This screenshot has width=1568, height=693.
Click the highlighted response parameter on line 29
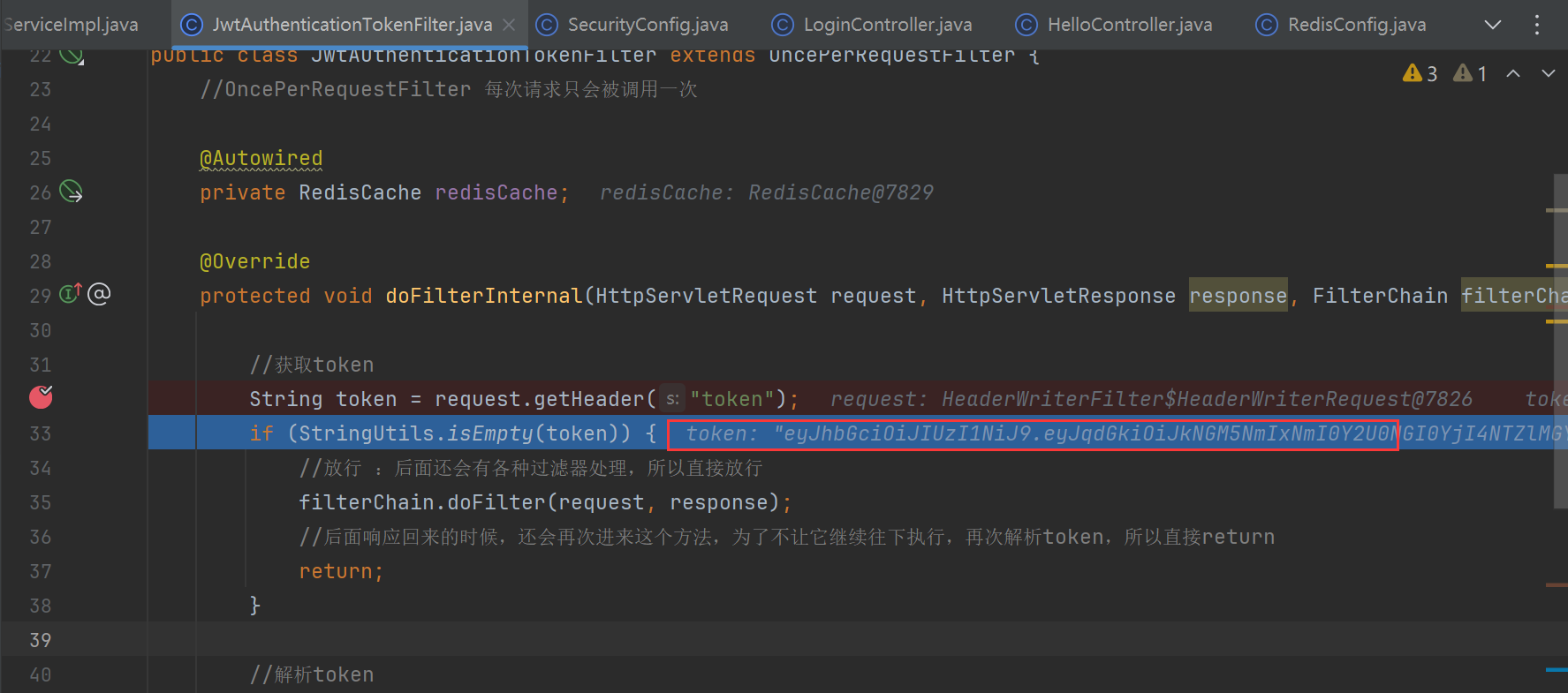point(1238,296)
